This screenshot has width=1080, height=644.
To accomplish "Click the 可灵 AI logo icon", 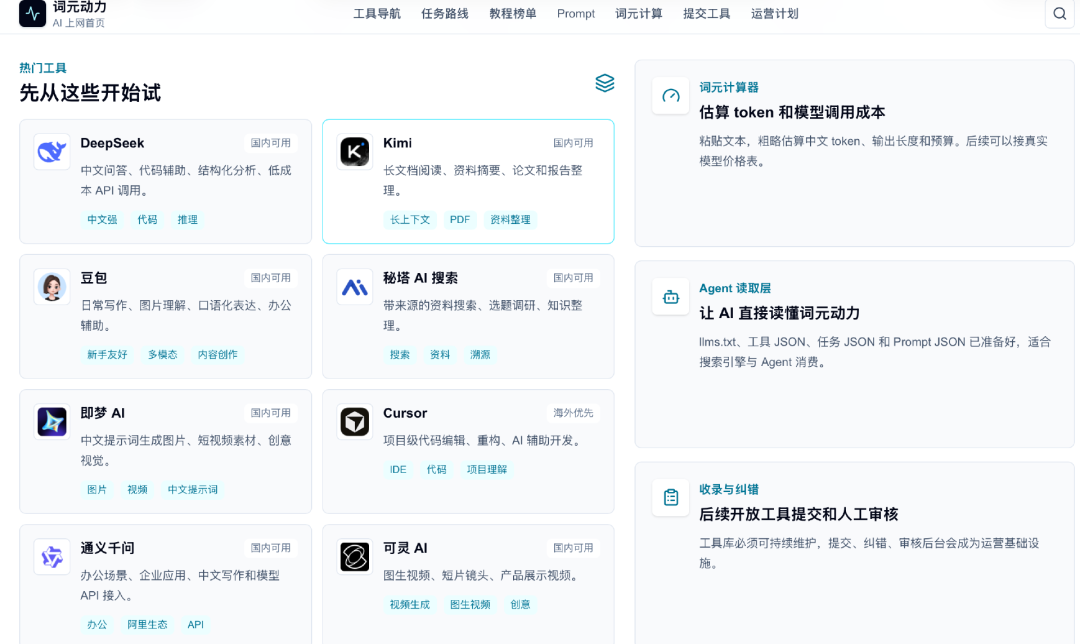I will pyautogui.click(x=355, y=557).
